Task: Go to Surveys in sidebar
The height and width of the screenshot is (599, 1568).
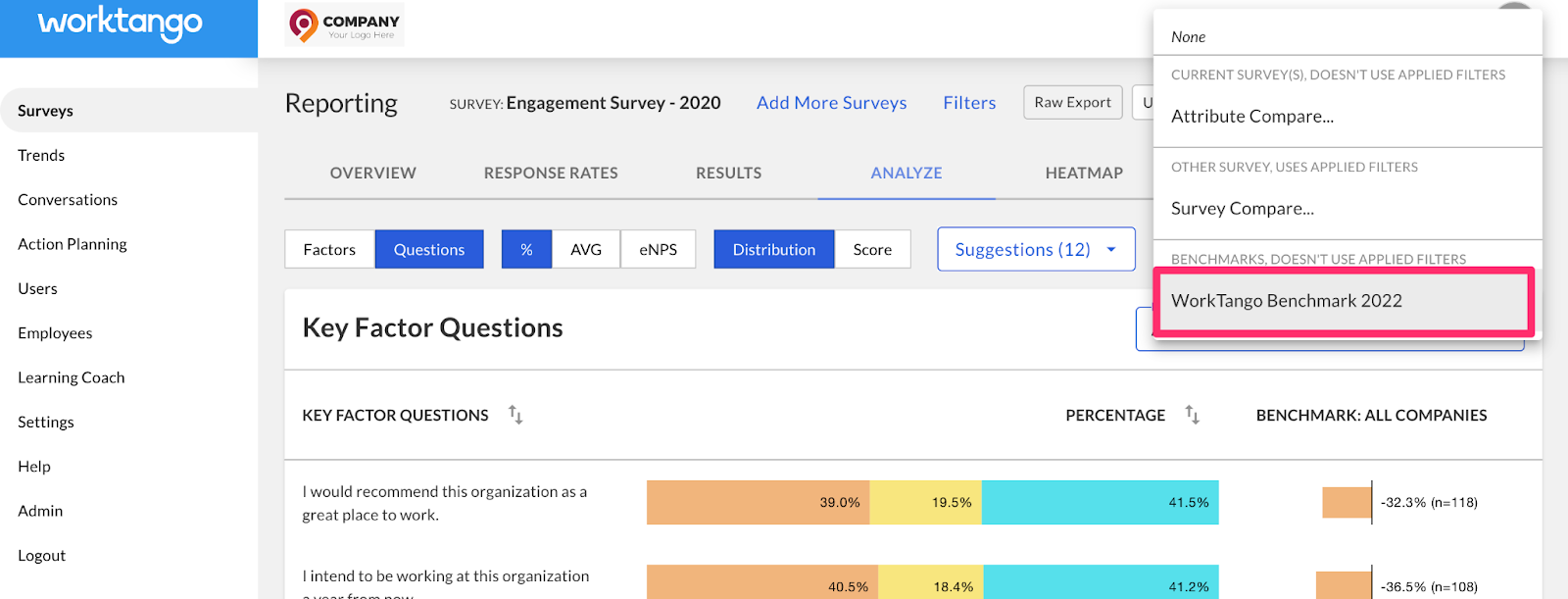Action: pyautogui.click(x=128, y=111)
